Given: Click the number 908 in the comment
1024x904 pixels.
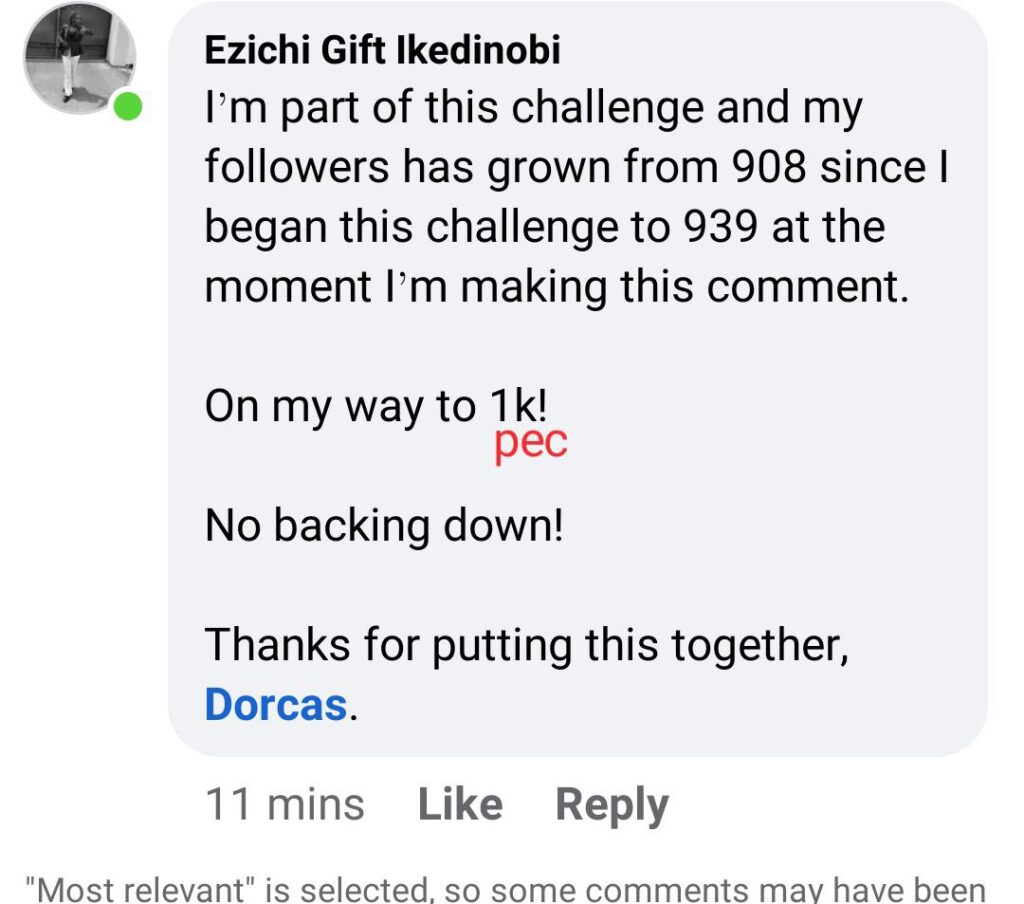Looking at the screenshot, I should (x=769, y=167).
